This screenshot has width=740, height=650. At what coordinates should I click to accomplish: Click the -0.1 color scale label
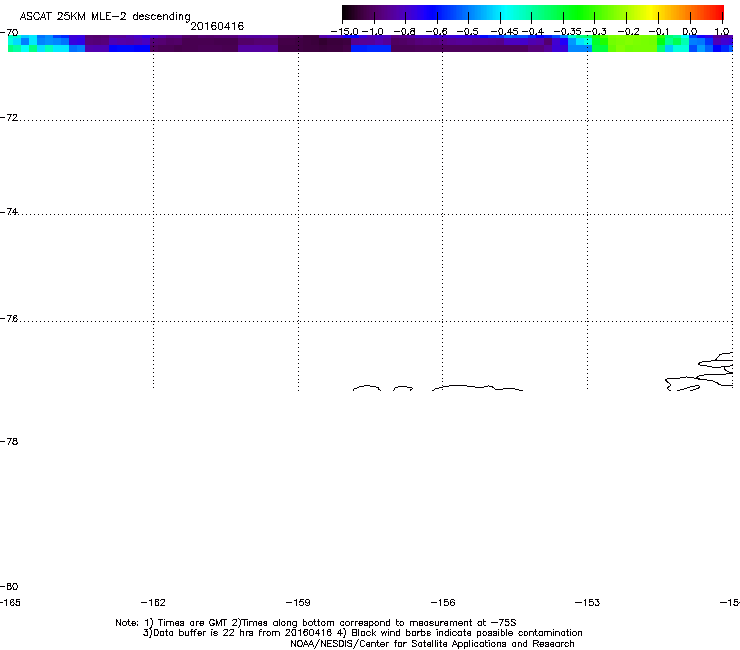click(x=659, y=32)
